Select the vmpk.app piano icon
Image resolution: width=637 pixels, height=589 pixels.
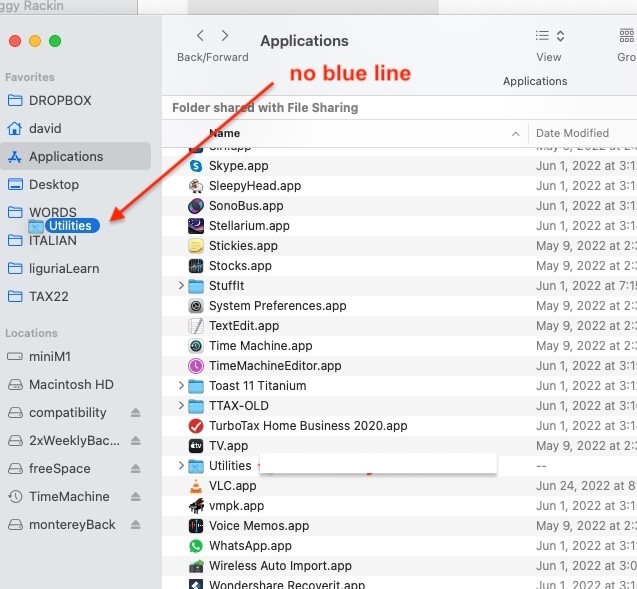point(196,506)
